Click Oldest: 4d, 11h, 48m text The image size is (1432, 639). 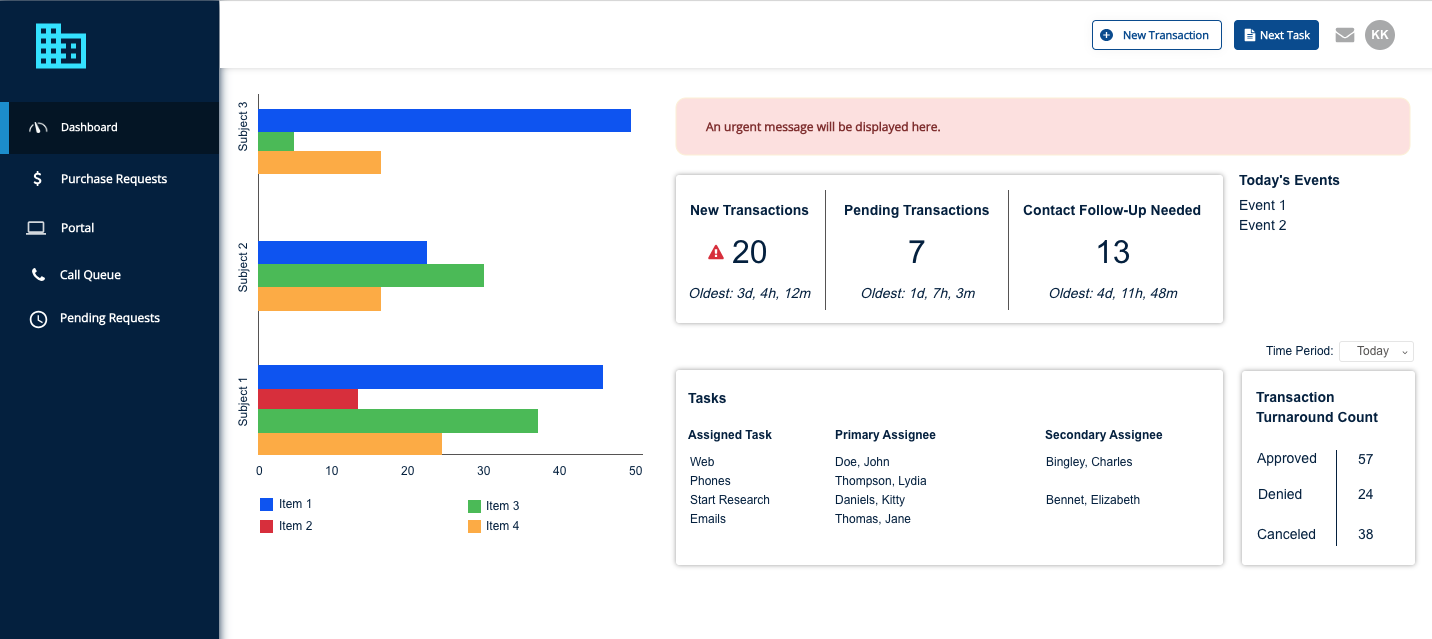pyautogui.click(x=1113, y=293)
